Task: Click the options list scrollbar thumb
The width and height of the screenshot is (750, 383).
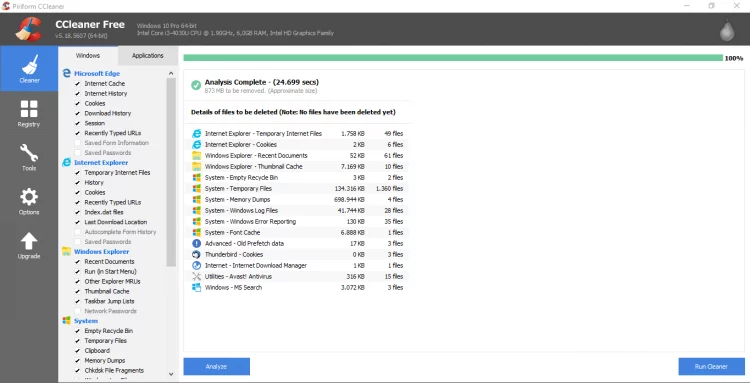Action: (171, 172)
